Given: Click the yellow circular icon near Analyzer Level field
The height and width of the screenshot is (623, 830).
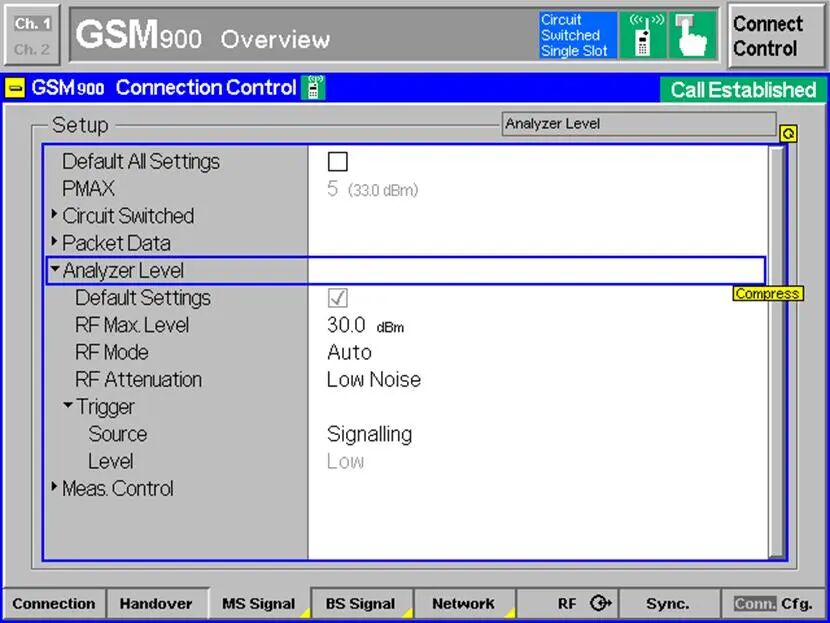Looking at the screenshot, I should [x=788, y=133].
